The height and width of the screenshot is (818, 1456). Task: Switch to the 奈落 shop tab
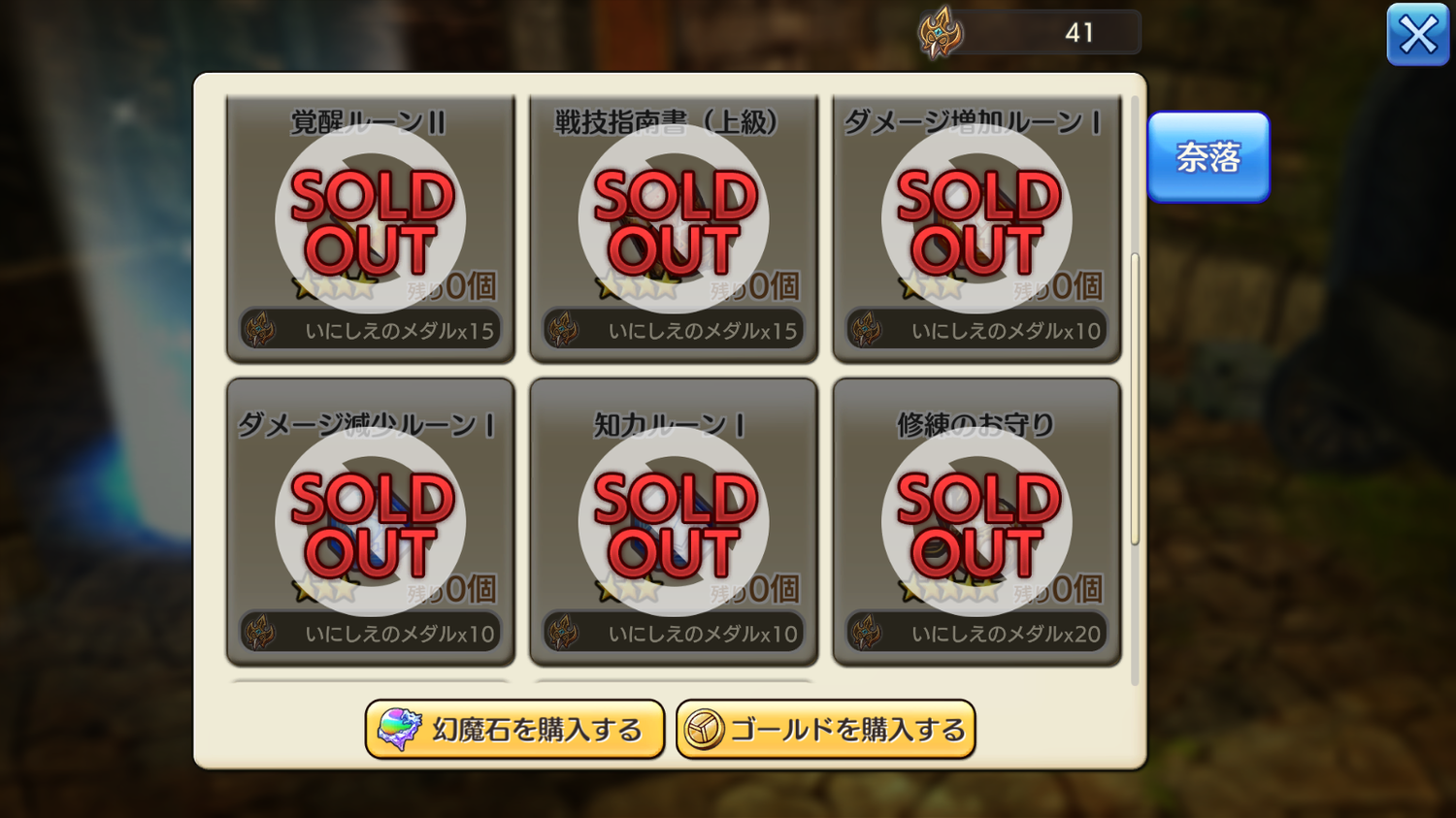click(1208, 156)
